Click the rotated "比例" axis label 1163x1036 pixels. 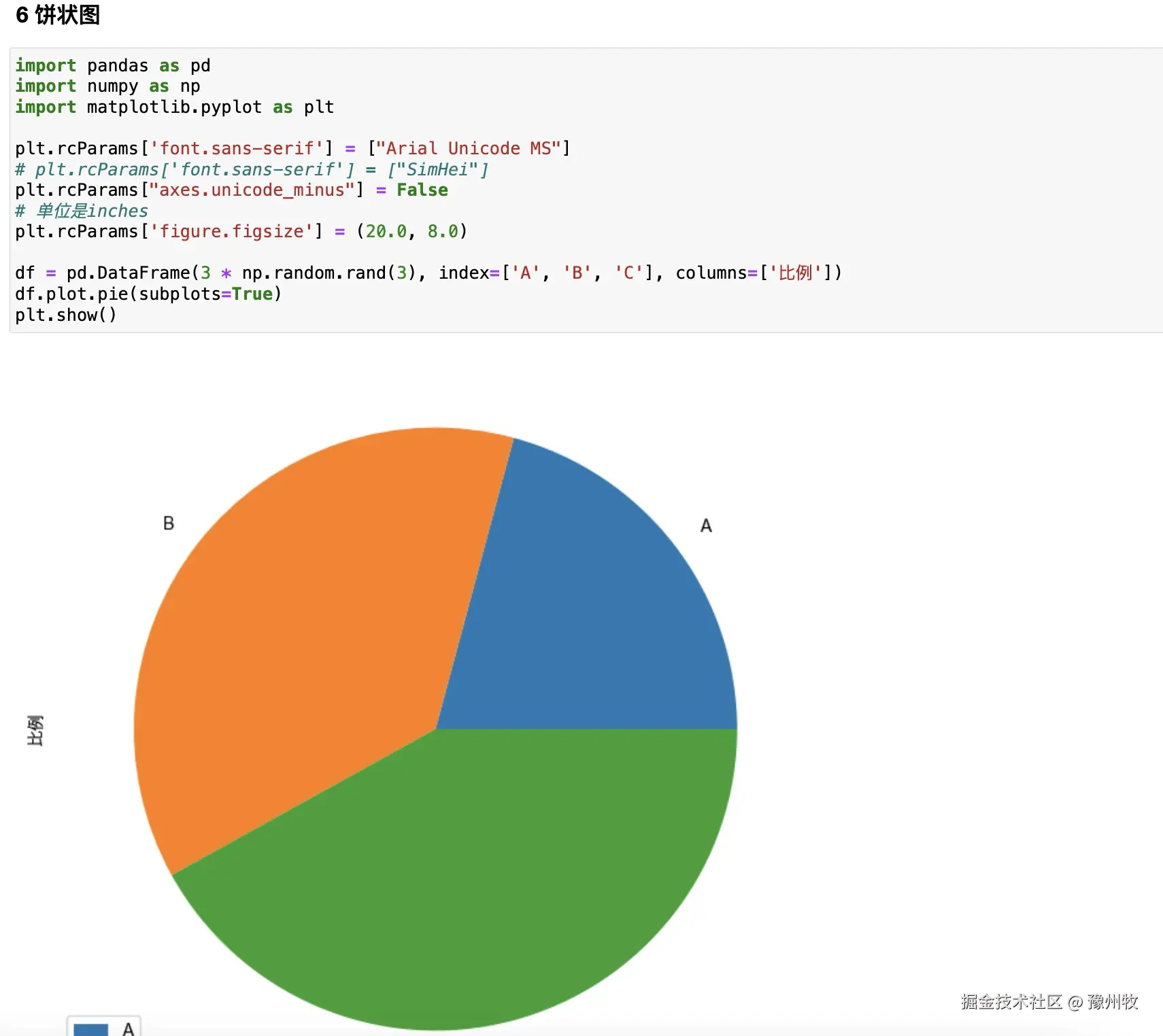35,730
